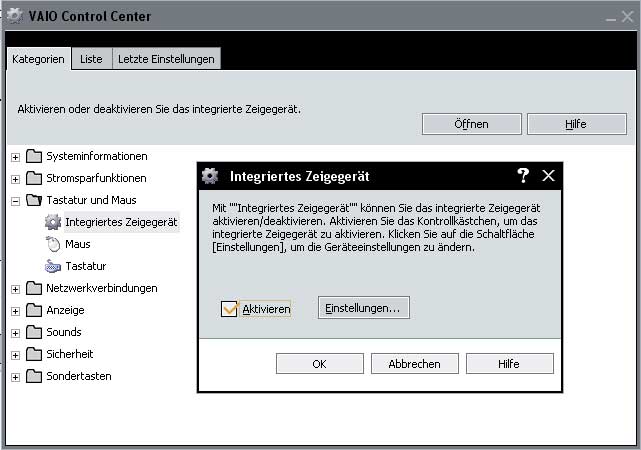Image resolution: width=641 pixels, height=450 pixels.
Task: Toggle the Aktivieren checkbox
Action: pos(229,309)
